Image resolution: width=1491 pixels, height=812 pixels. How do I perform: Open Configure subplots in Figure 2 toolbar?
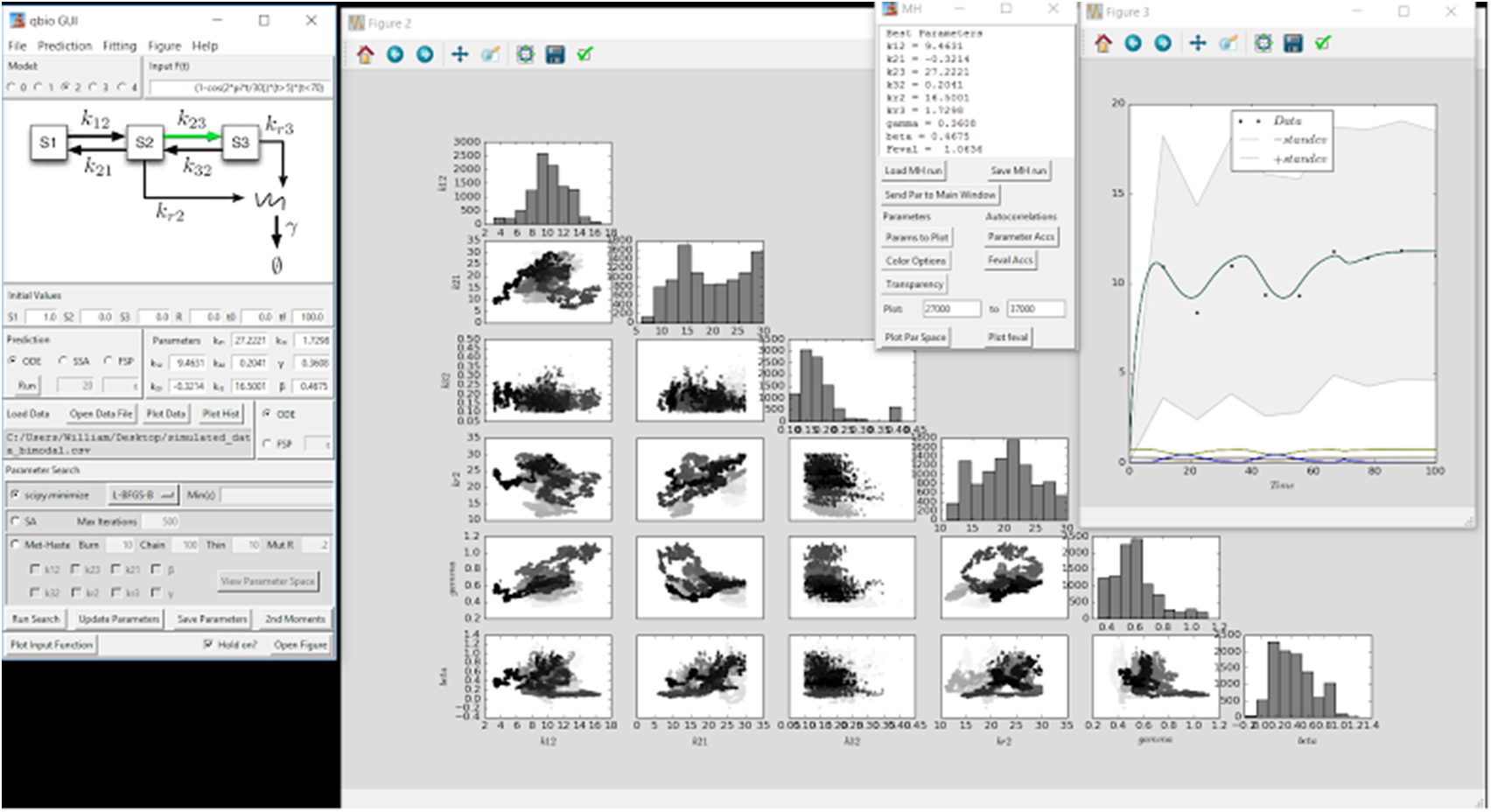pos(525,55)
